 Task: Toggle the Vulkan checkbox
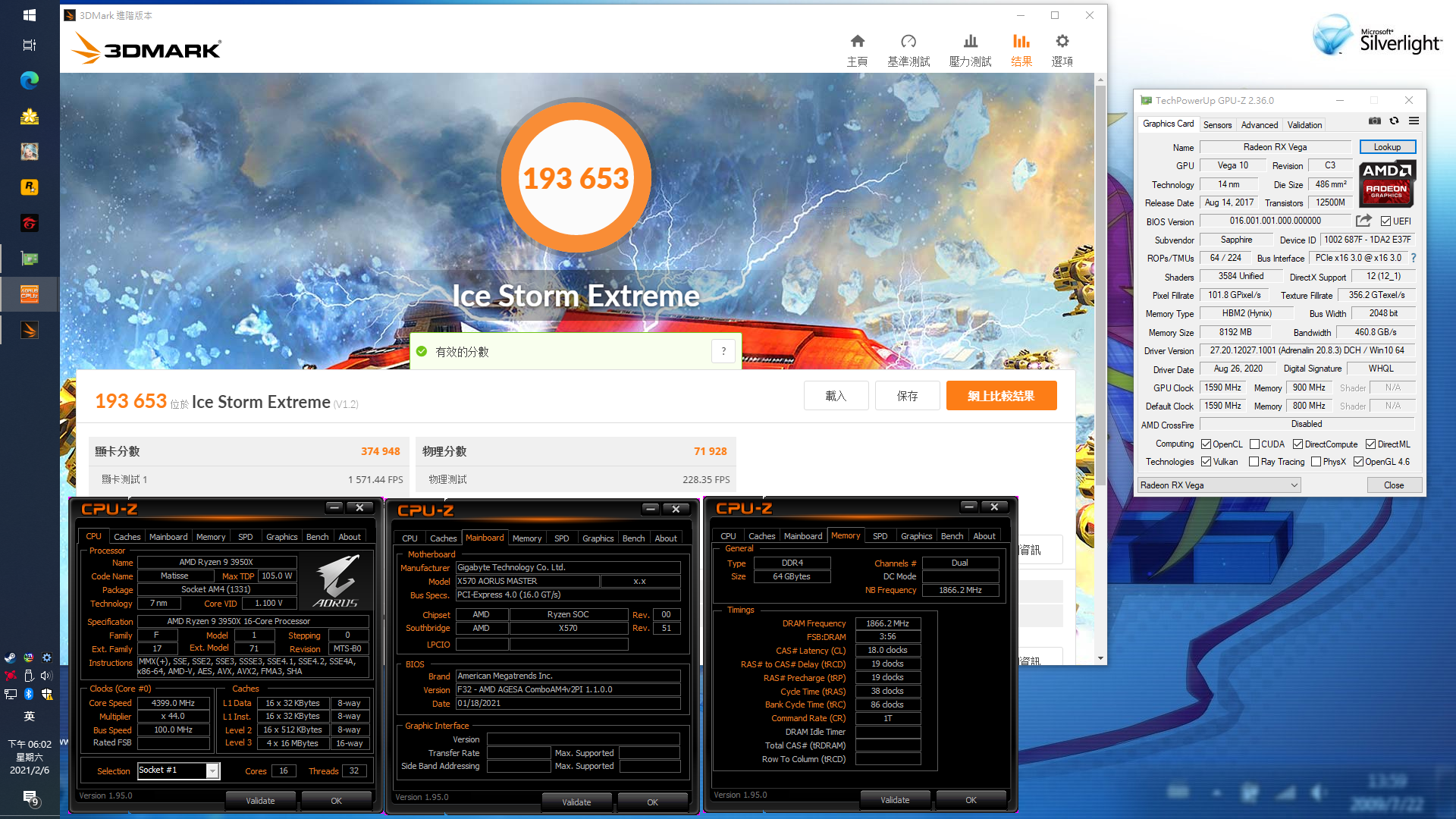[x=1206, y=462]
